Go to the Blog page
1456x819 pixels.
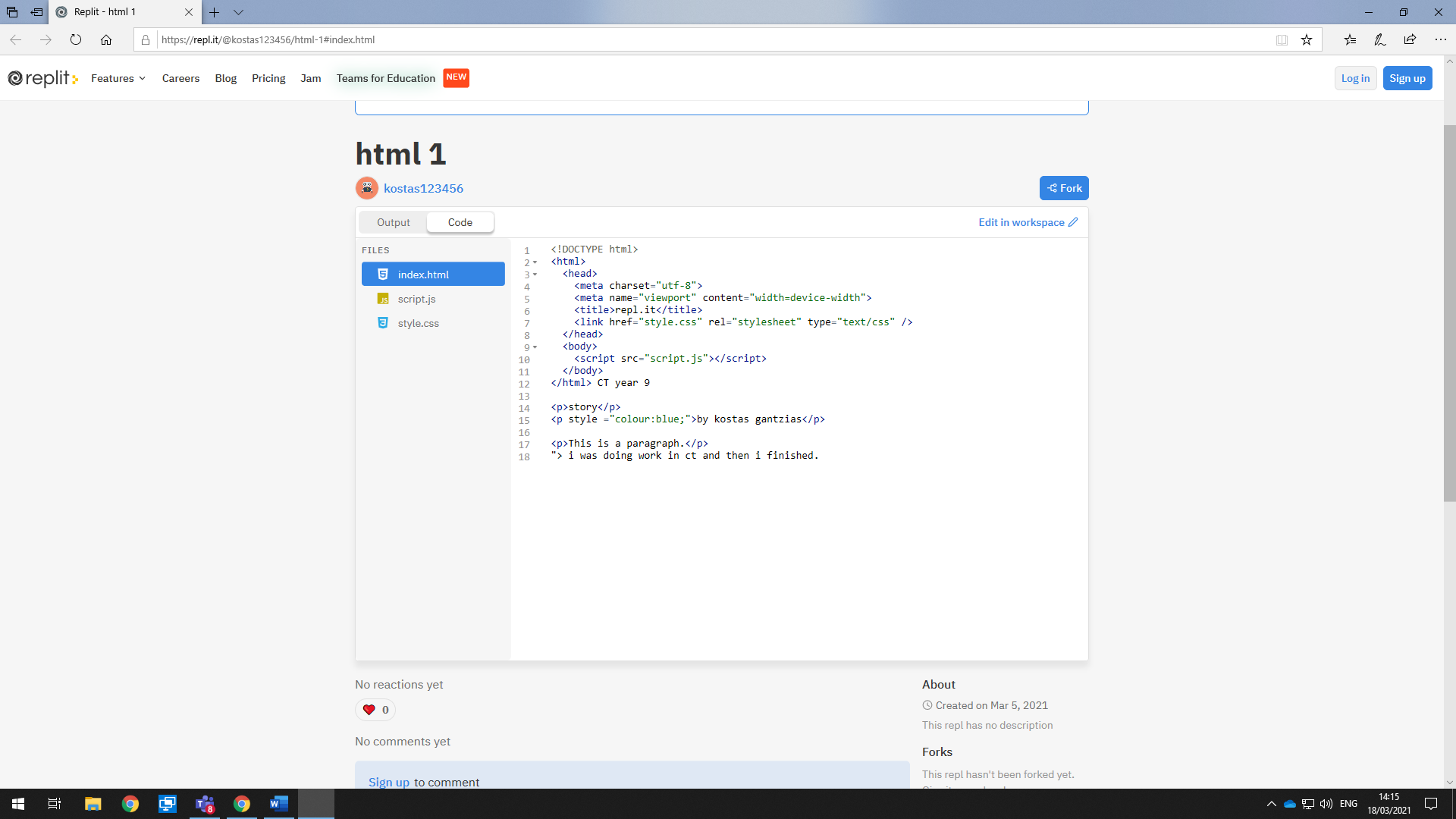pos(225,78)
